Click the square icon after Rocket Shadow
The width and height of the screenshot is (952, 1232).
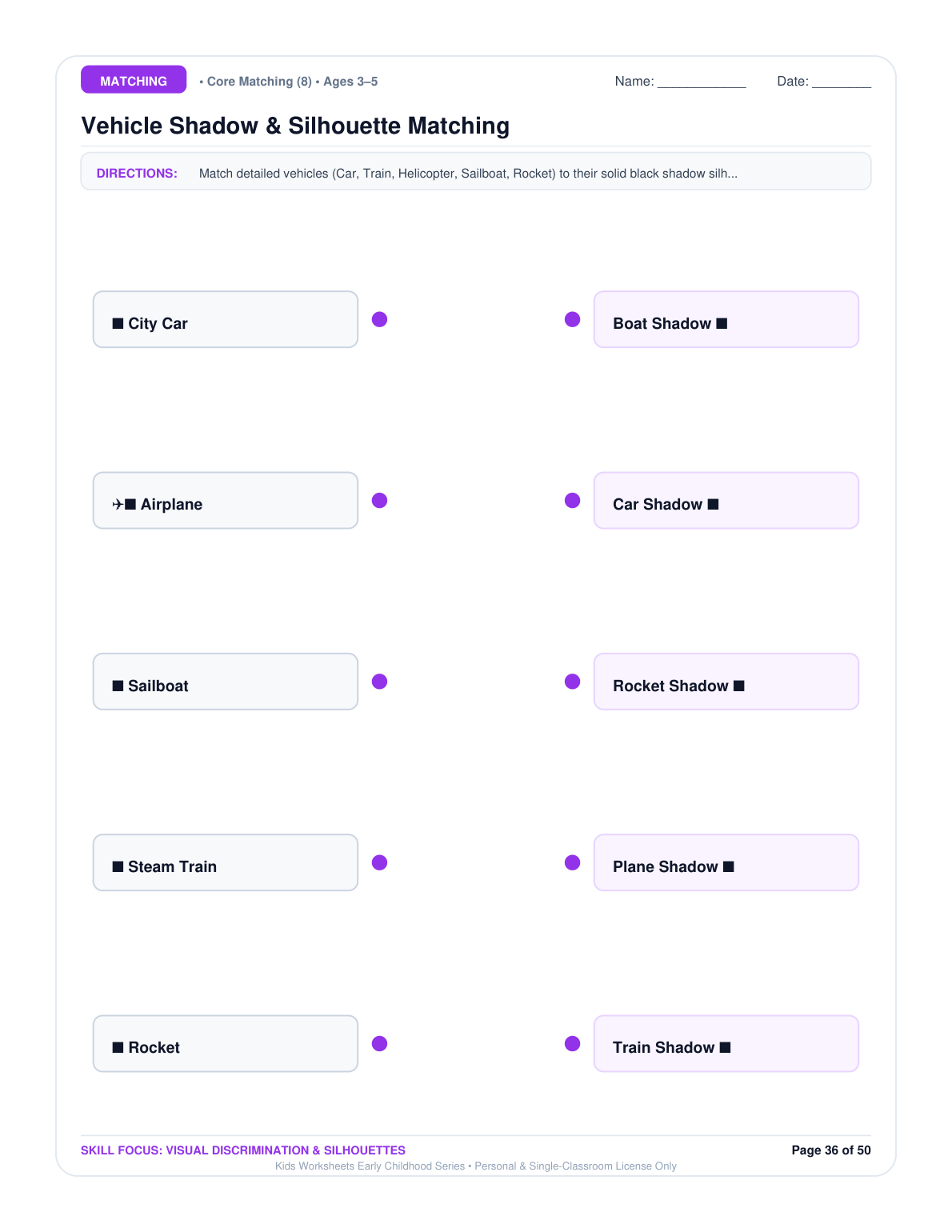click(739, 686)
